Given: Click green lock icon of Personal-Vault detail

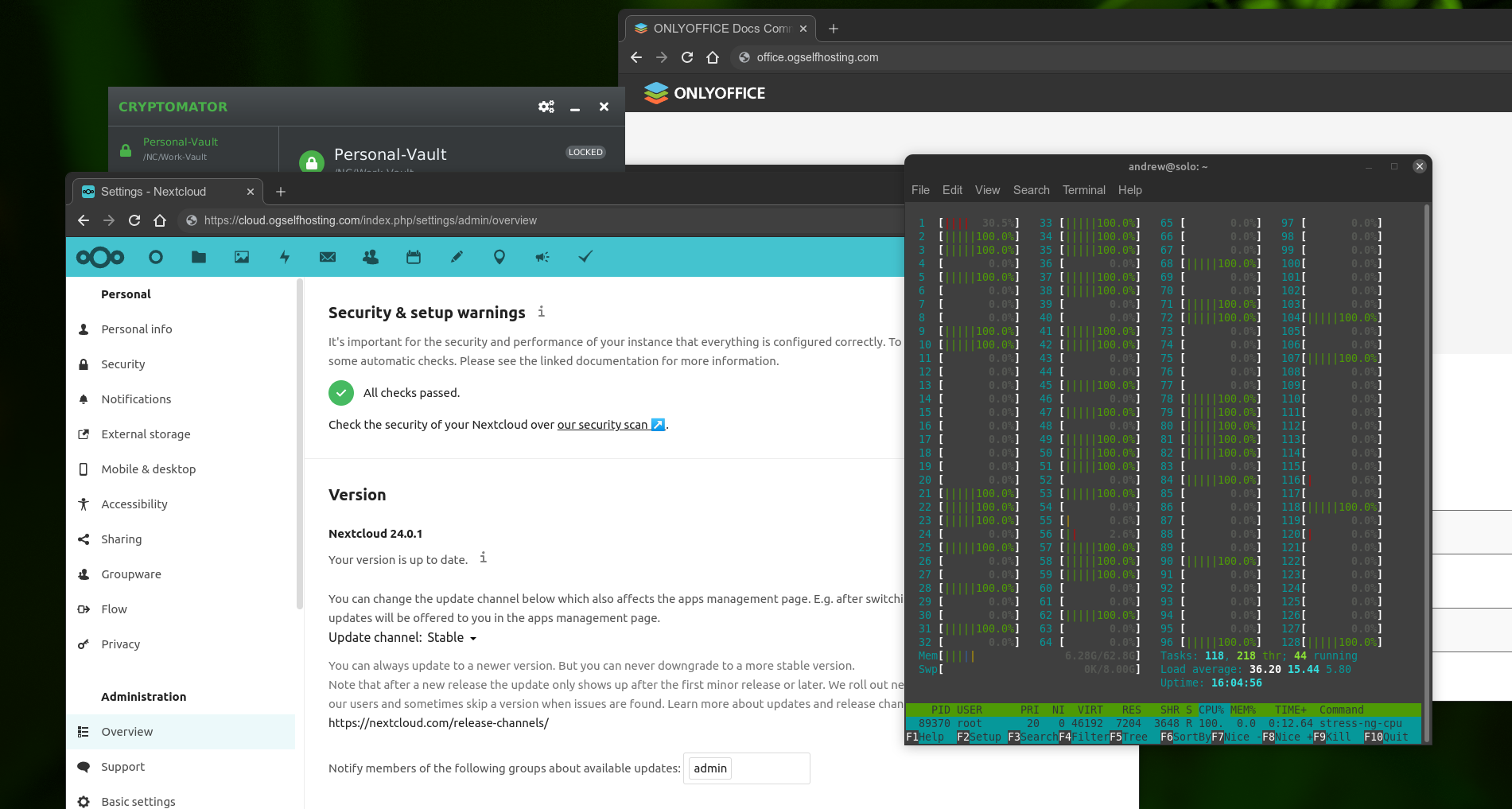Looking at the screenshot, I should [312, 161].
